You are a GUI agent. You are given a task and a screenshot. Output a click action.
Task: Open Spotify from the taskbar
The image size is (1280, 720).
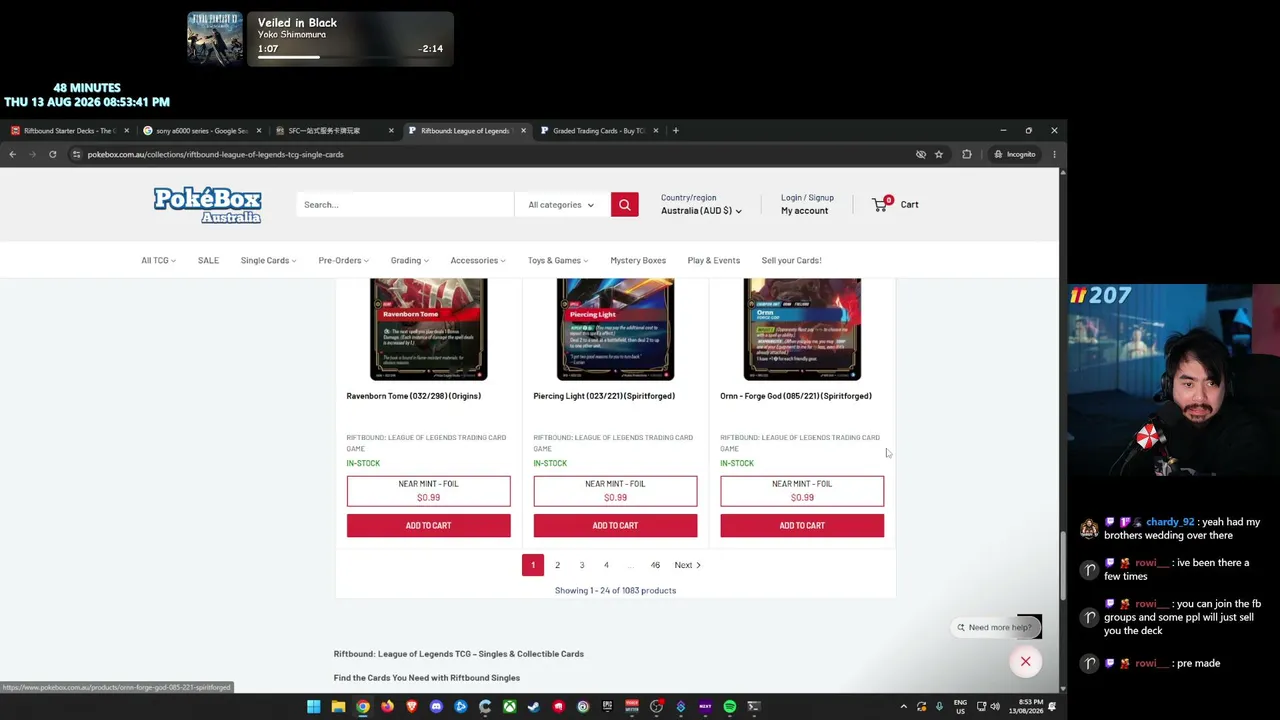click(x=730, y=707)
